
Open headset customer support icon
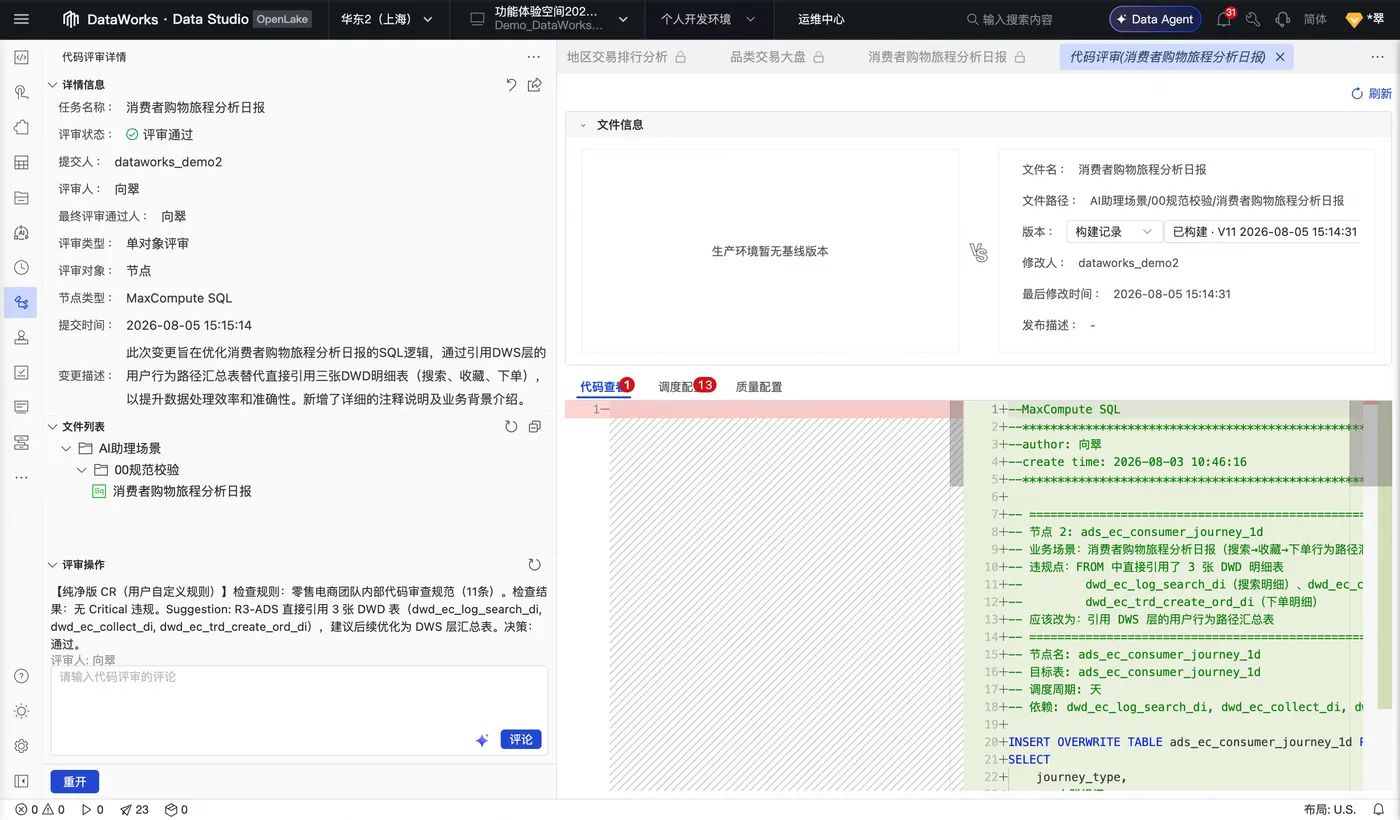(1282, 19)
